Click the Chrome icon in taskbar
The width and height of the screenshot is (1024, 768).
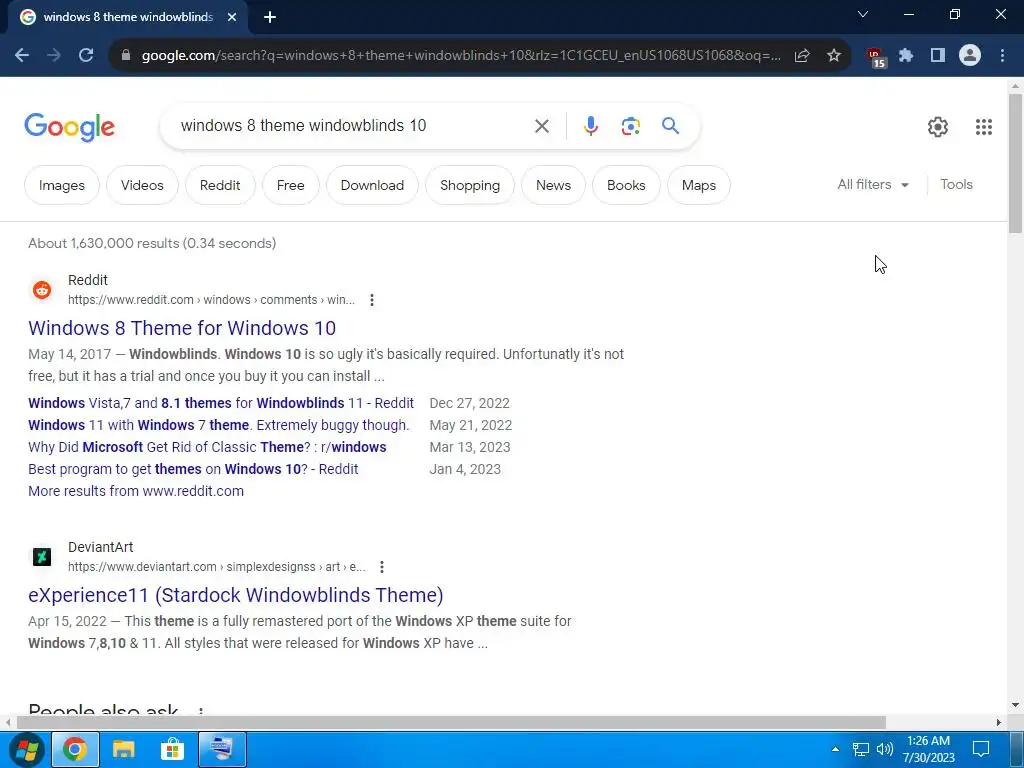74,750
